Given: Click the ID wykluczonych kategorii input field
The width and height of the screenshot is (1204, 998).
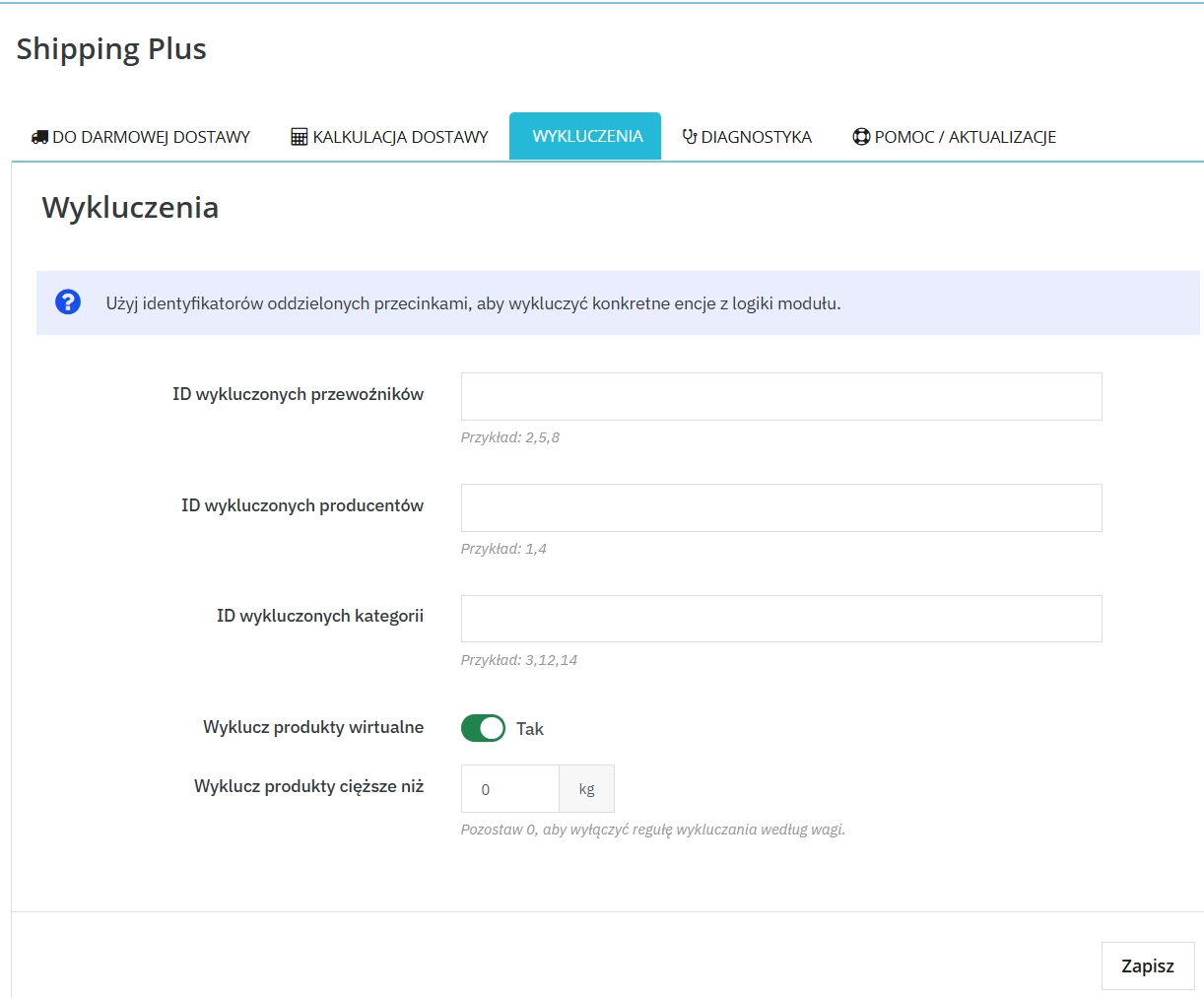Looking at the screenshot, I should click(x=780, y=618).
